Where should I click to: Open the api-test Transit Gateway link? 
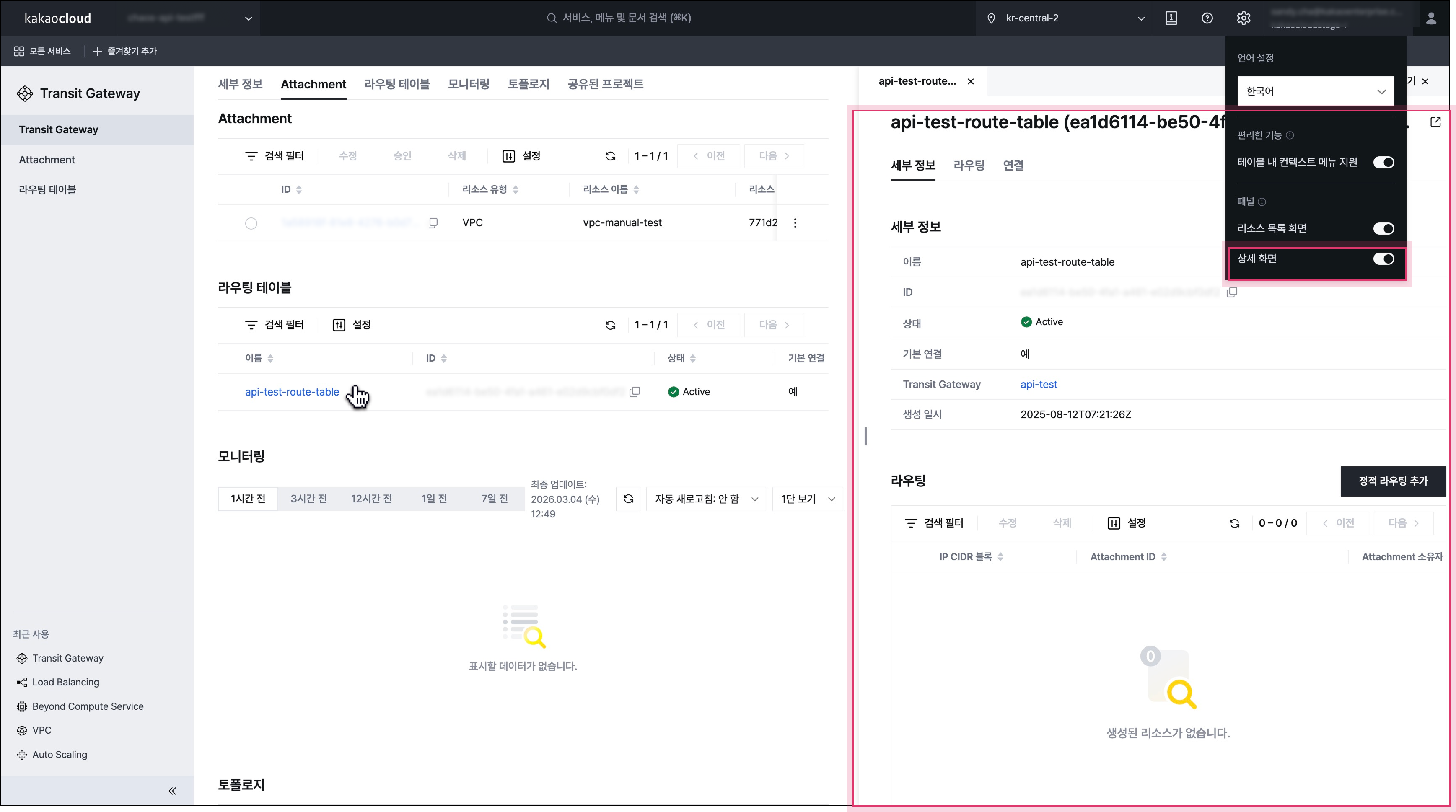(x=1038, y=384)
